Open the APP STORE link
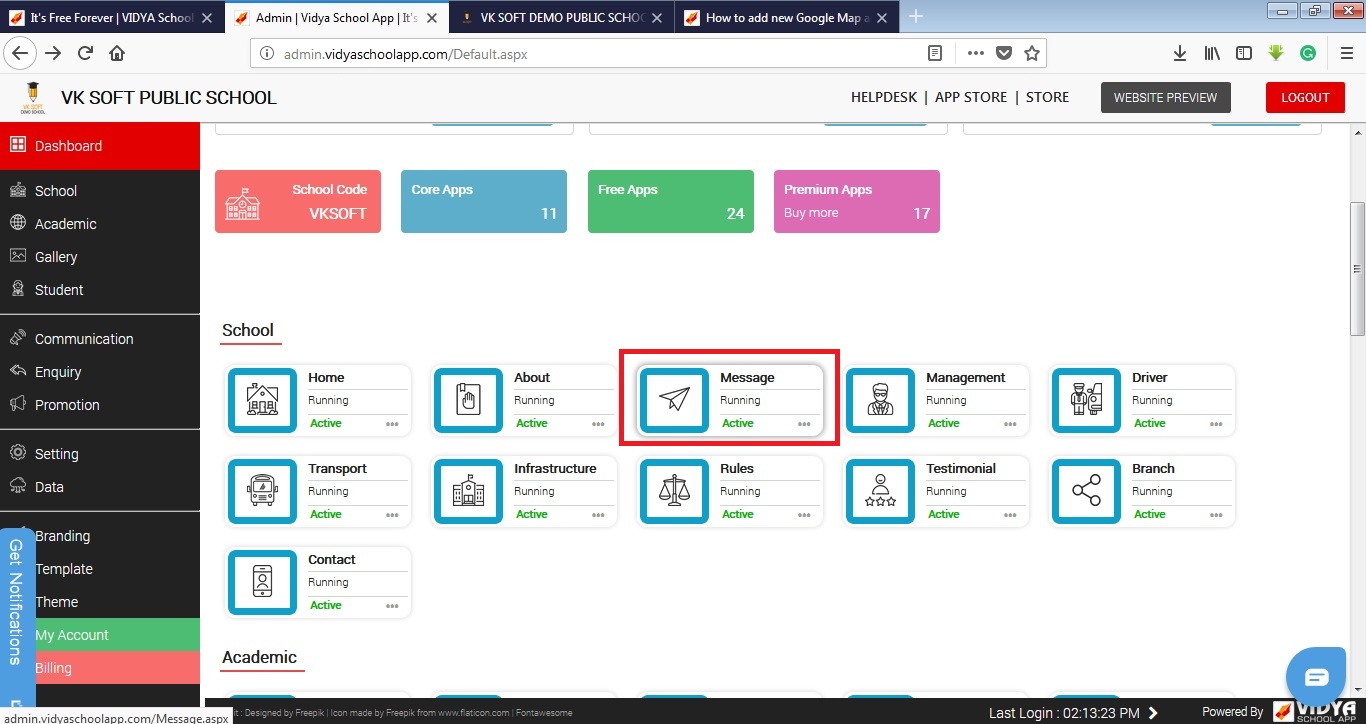1366x724 pixels. tap(971, 97)
